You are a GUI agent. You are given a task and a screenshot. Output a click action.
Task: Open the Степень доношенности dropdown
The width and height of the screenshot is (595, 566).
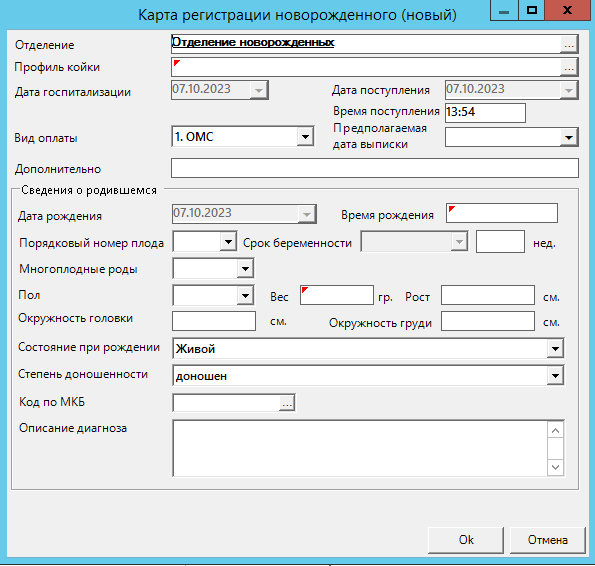[x=555, y=376]
